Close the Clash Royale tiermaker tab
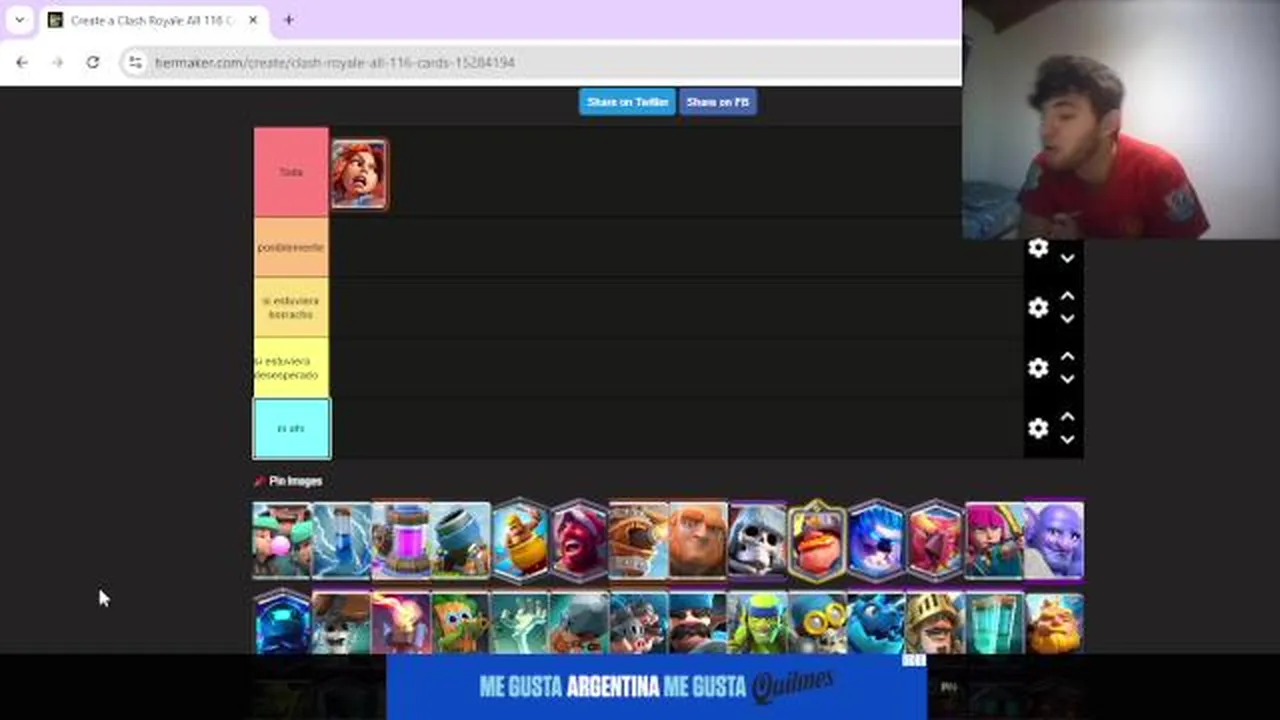The image size is (1280, 720). pos(254,20)
